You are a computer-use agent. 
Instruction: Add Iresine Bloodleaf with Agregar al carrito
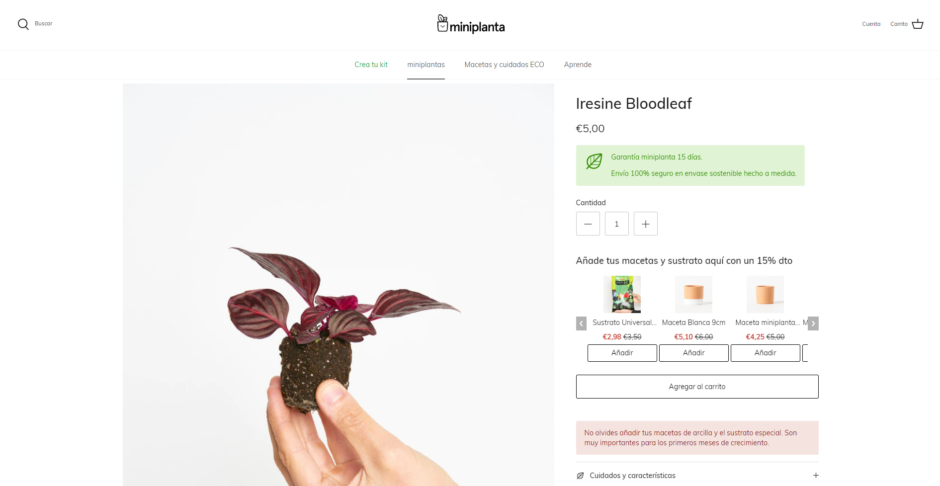[x=697, y=387]
